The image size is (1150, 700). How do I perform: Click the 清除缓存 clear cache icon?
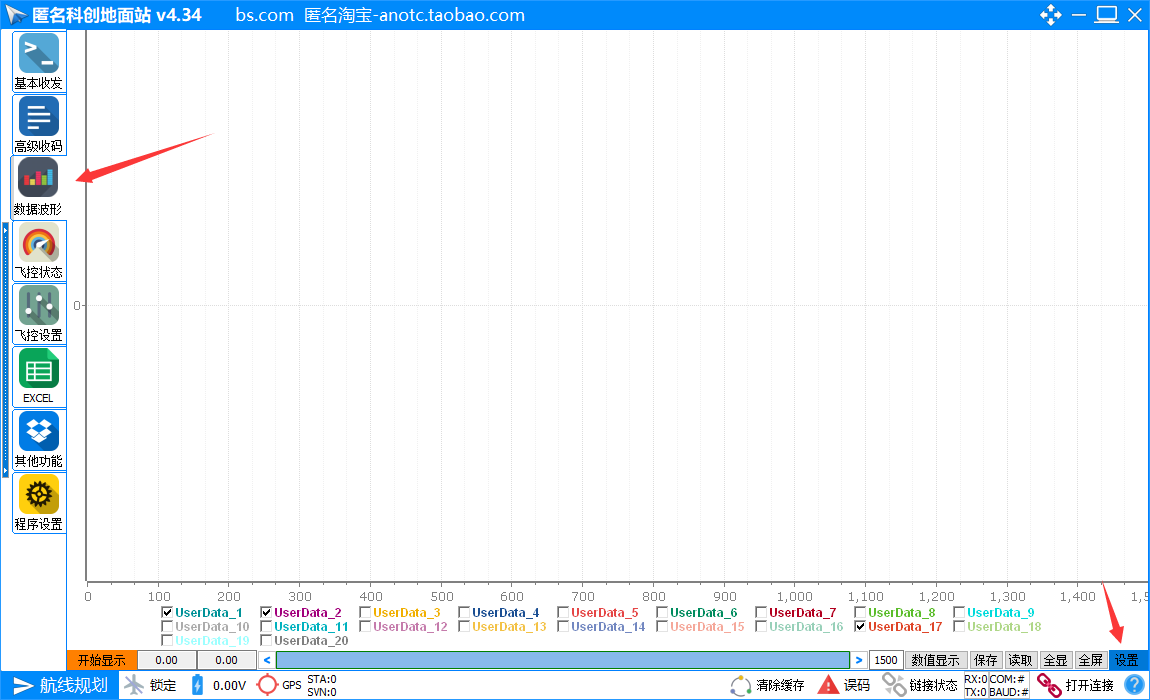[x=741, y=685]
